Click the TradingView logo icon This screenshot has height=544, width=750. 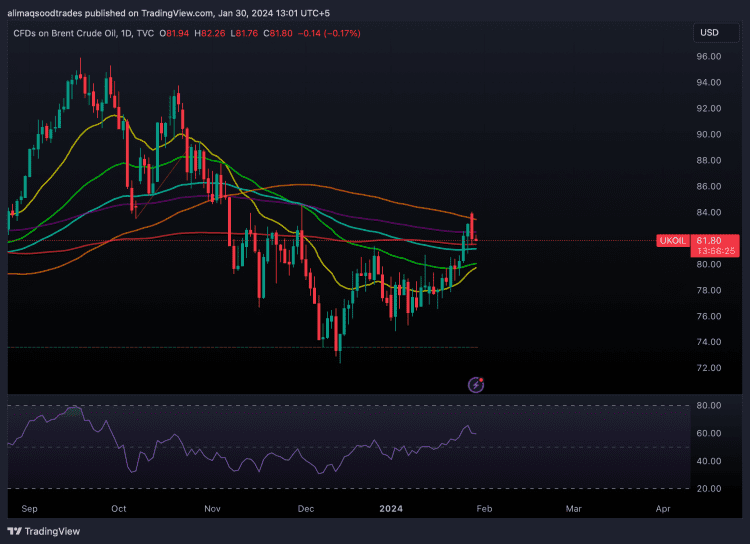pyautogui.click(x=14, y=531)
